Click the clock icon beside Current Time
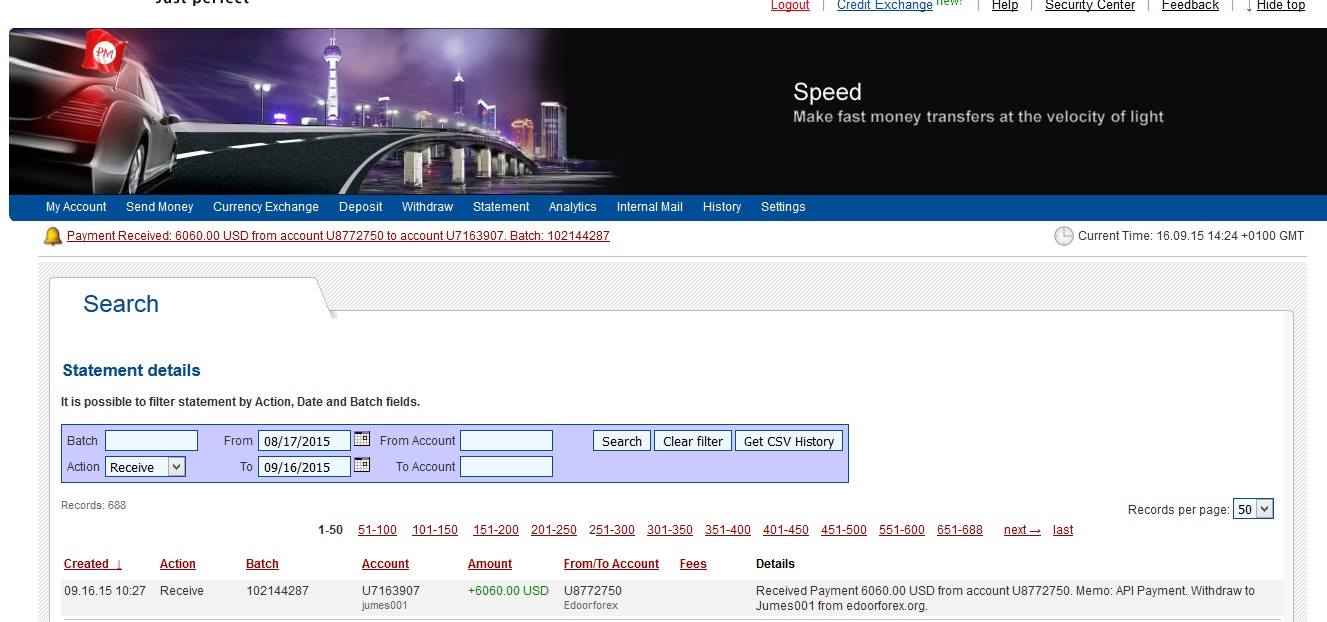Viewport: 1327px width, 622px height. (x=1064, y=236)
